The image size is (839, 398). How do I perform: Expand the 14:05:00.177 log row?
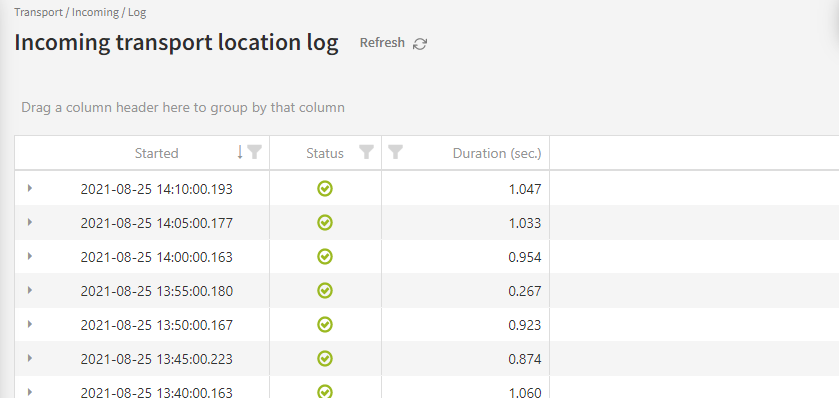pyautogui.click(x=30, y=222)
